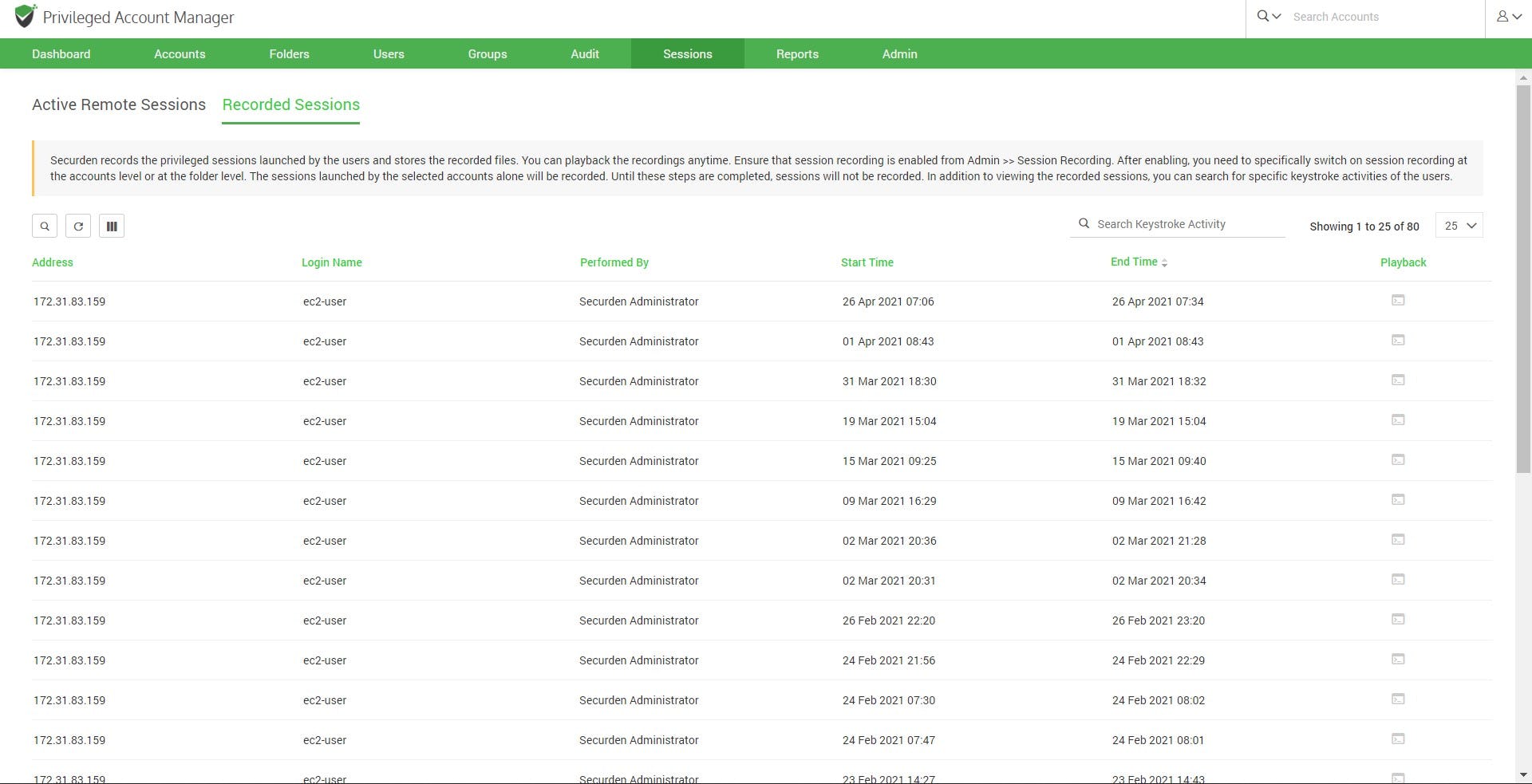Navigate to Users section
Image resolution: width=1532 pixels, height=784 pixels.
(389, 54)
